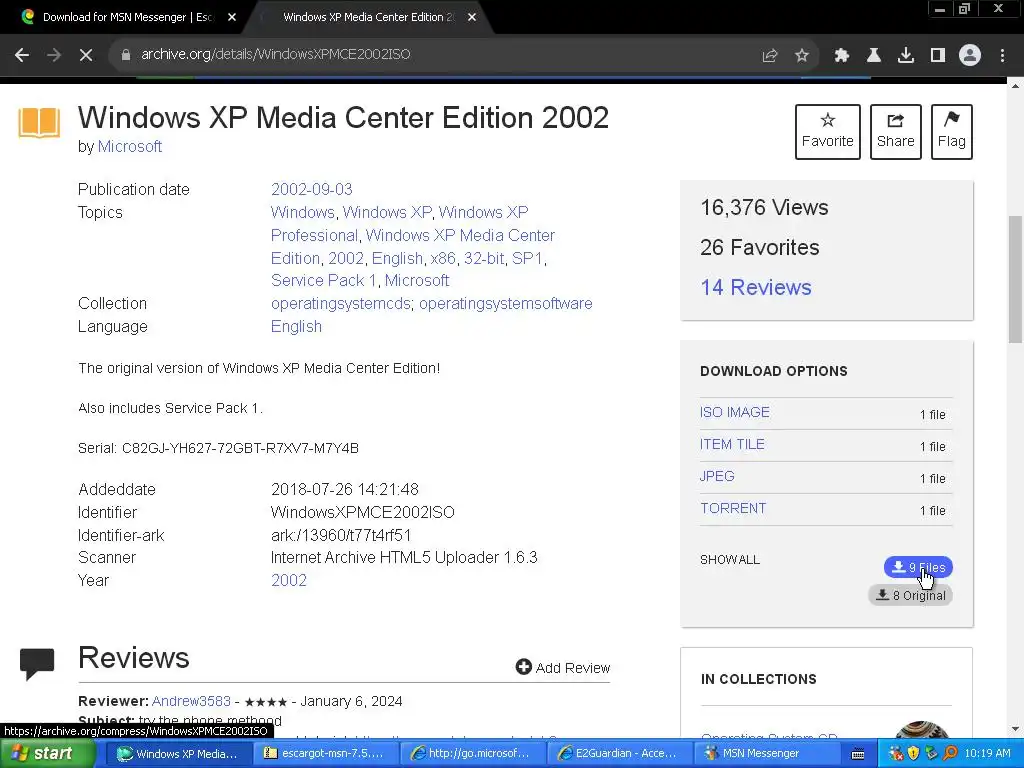Select the Windows XP Media Center Edition tab
This screenshot has height=768, width=1024.
(369, 18)
